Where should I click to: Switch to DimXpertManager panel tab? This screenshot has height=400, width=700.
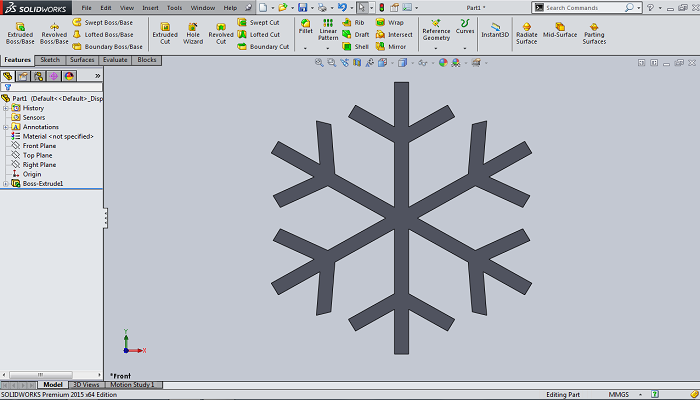tap(54, 76)
